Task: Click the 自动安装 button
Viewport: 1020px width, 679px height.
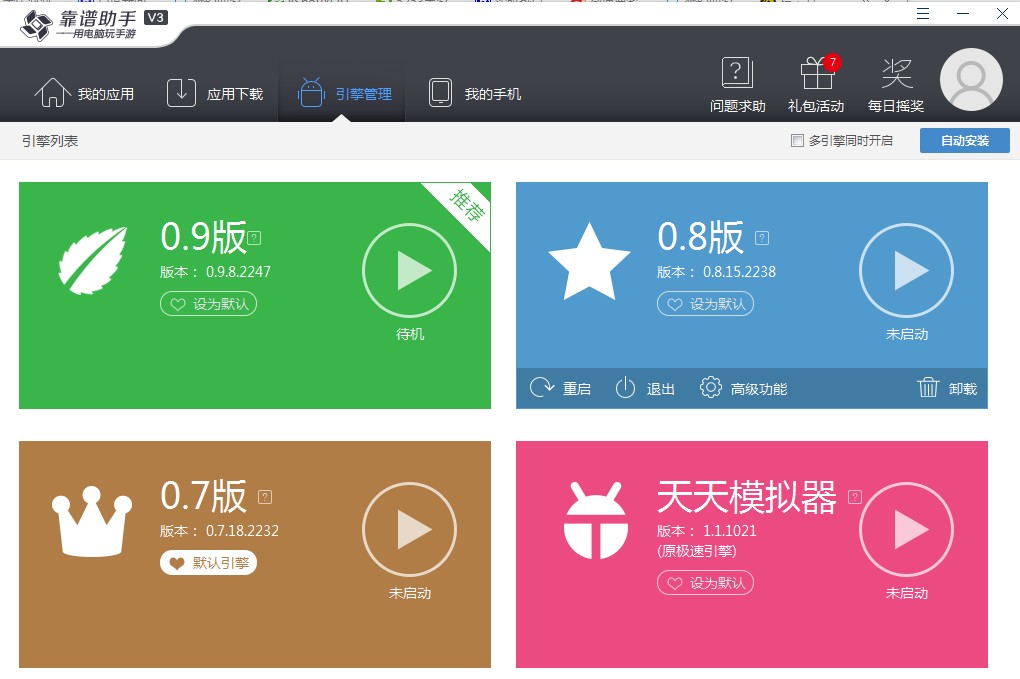Action: [x=965, y=140]
